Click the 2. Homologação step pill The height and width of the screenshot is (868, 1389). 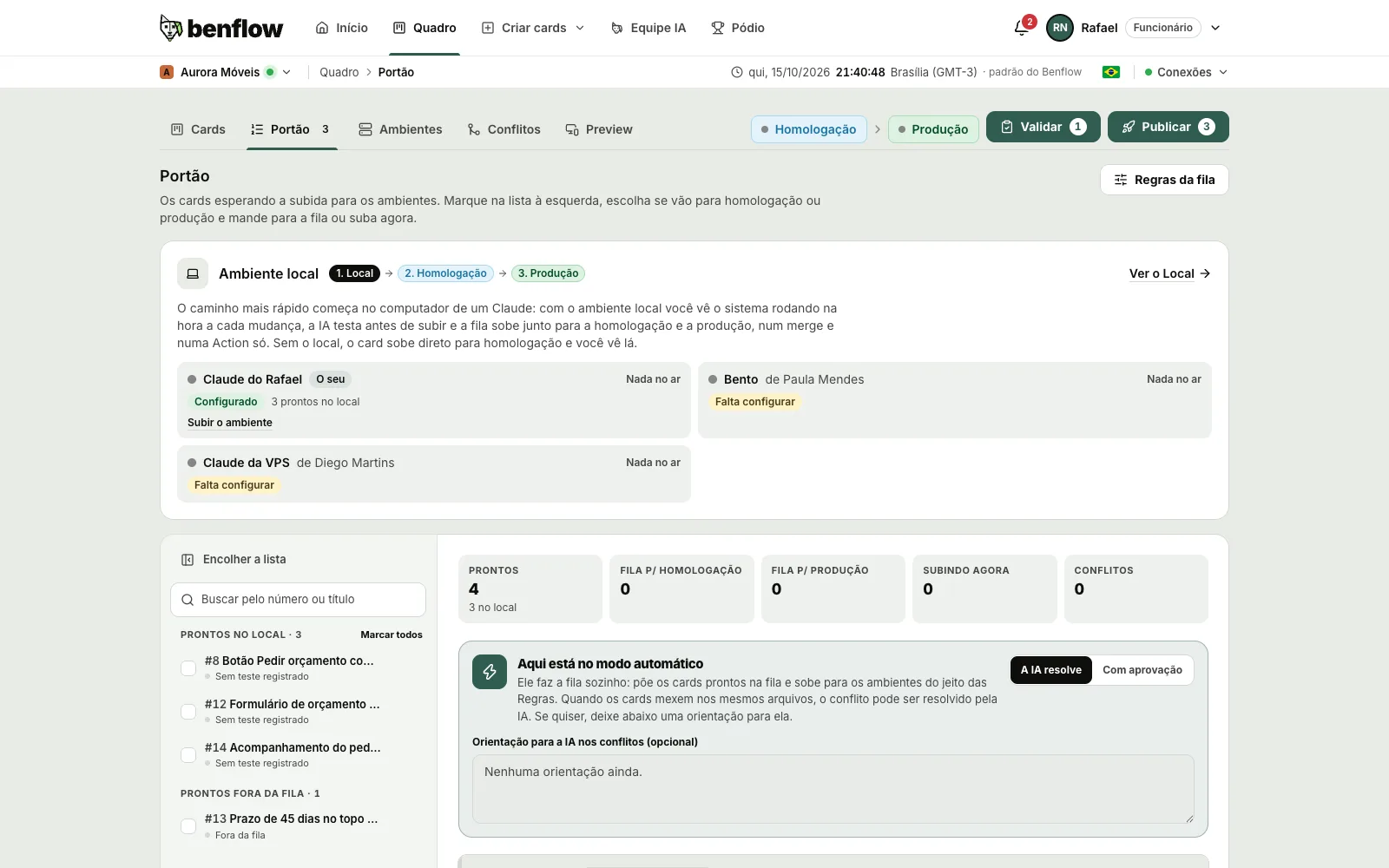[x=445, y=273]
